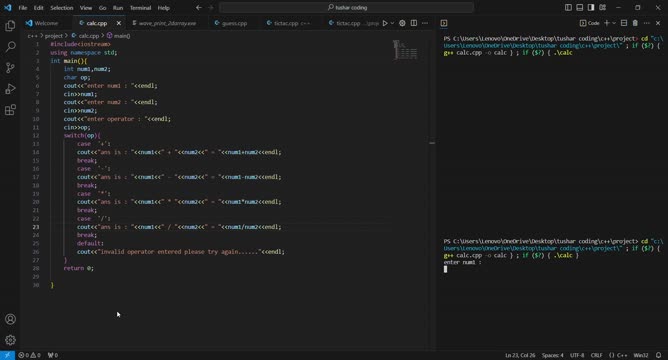
Task: Split the editor right
Action: coord(414,23)
